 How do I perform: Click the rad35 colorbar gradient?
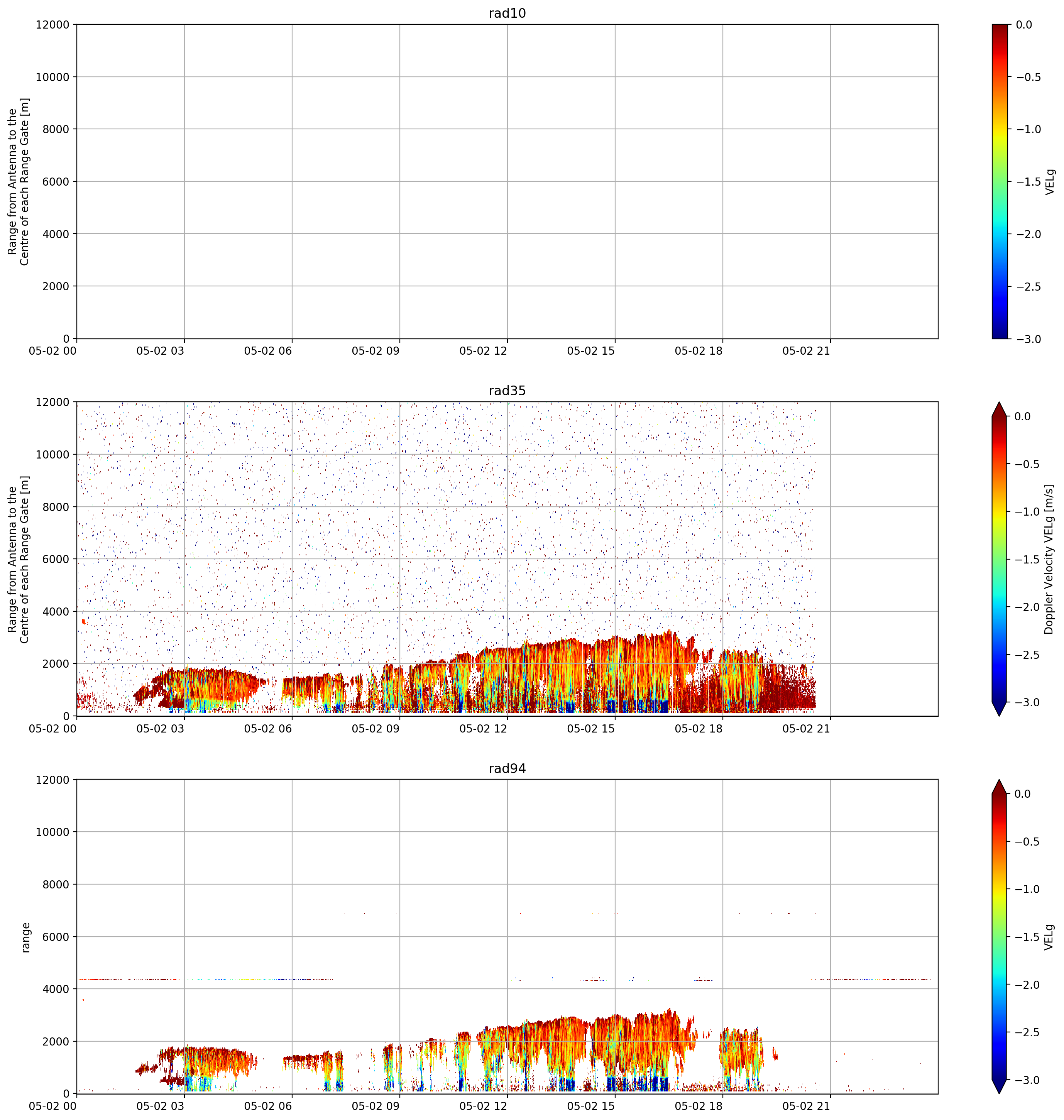[1000, 559]
